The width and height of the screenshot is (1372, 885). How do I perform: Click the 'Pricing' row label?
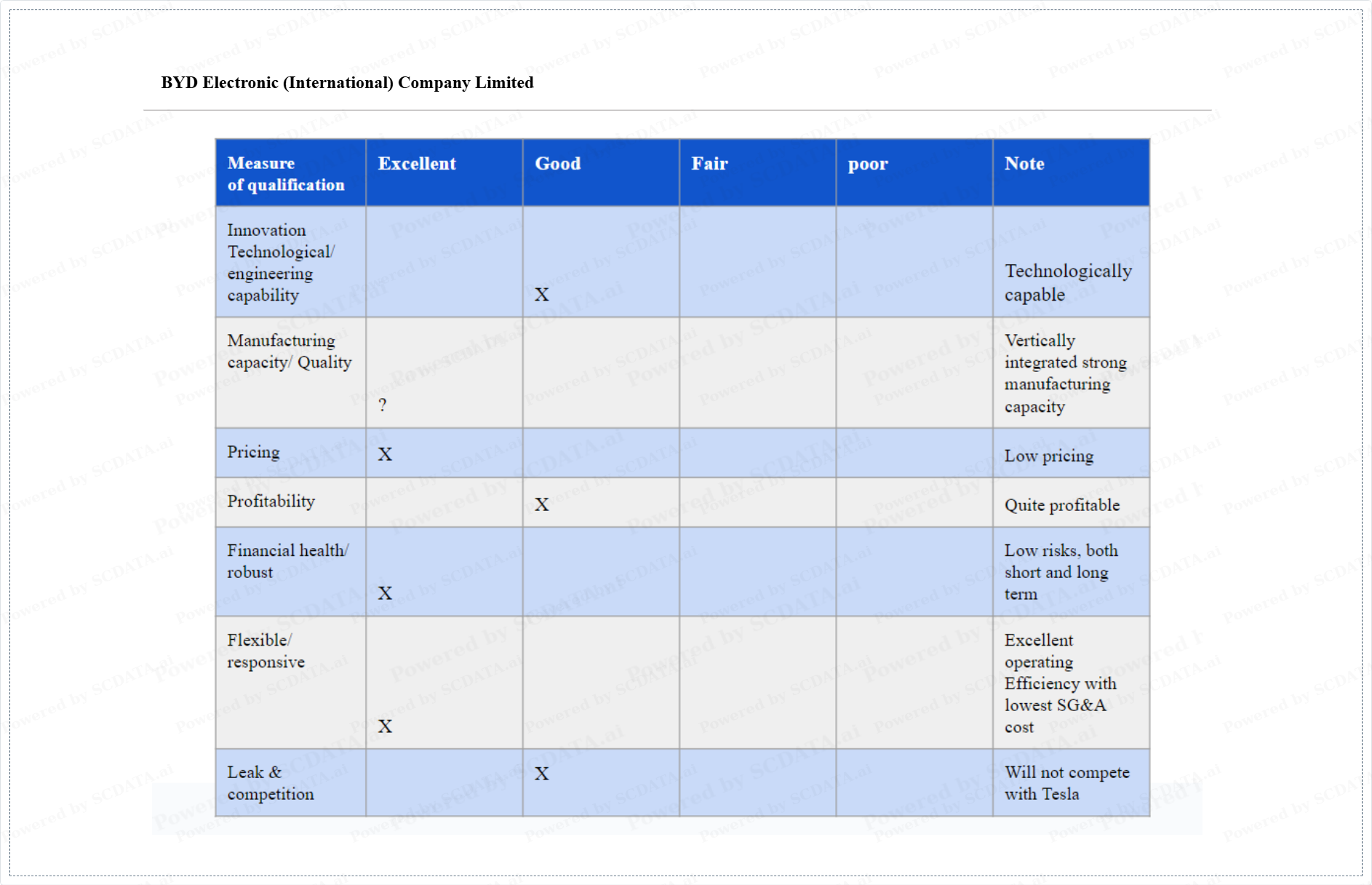point(253,452)
